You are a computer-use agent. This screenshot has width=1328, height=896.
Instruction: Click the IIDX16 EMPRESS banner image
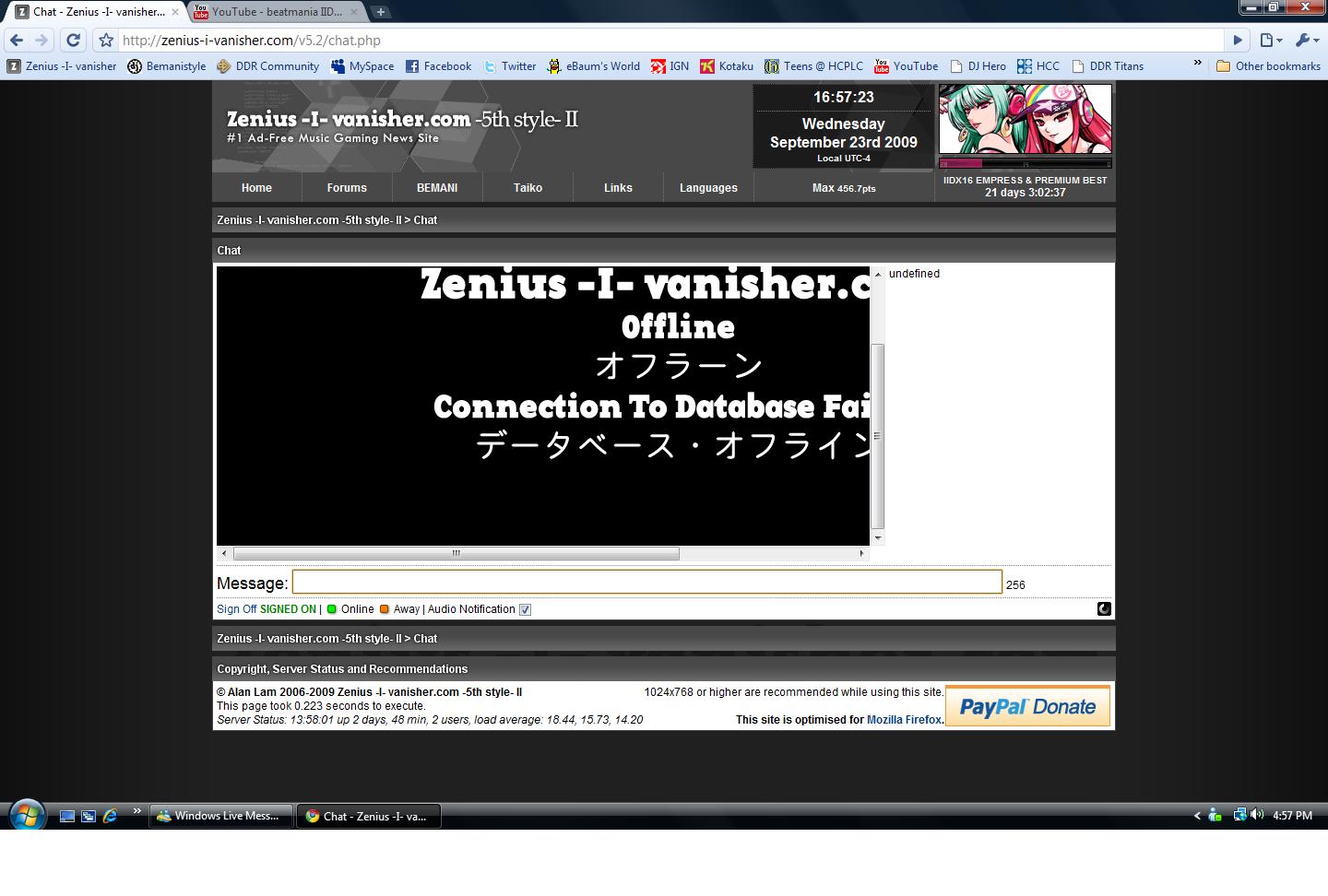[1026, 119]
